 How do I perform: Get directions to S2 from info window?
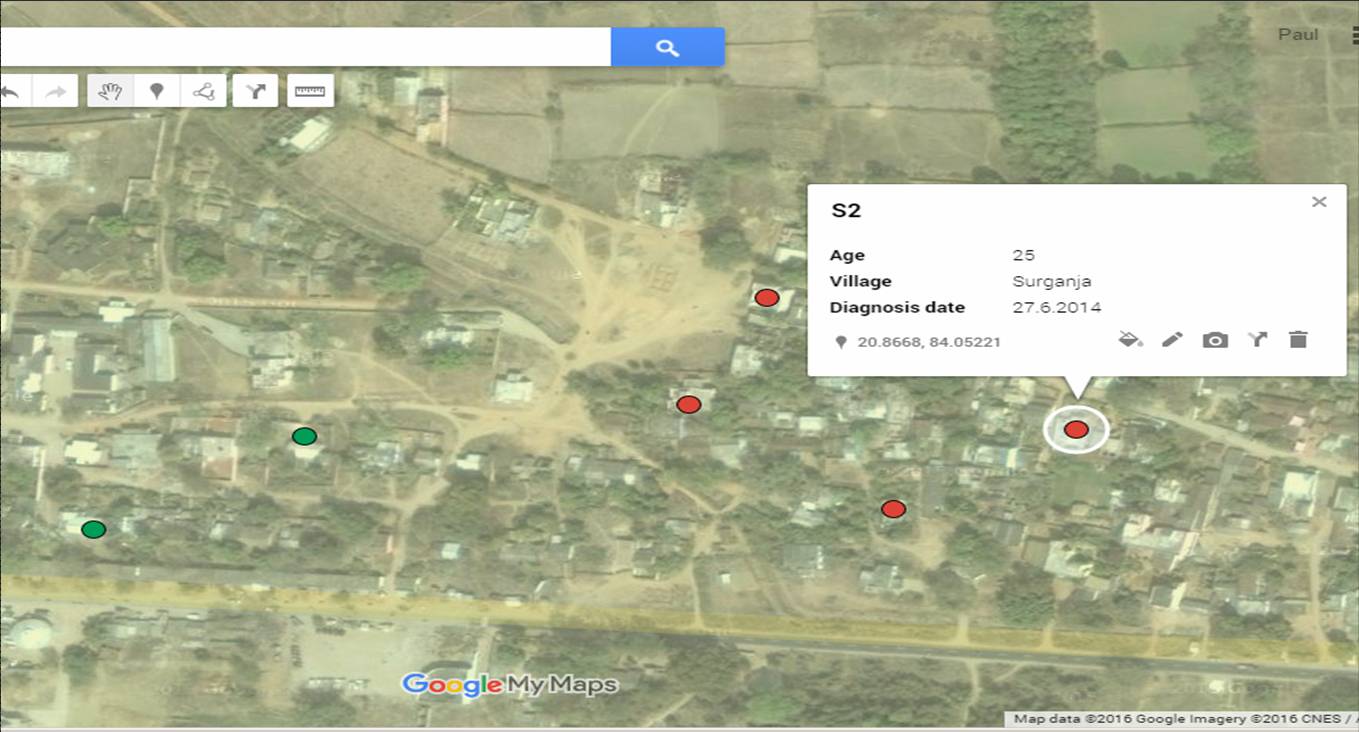point(1256,339)
